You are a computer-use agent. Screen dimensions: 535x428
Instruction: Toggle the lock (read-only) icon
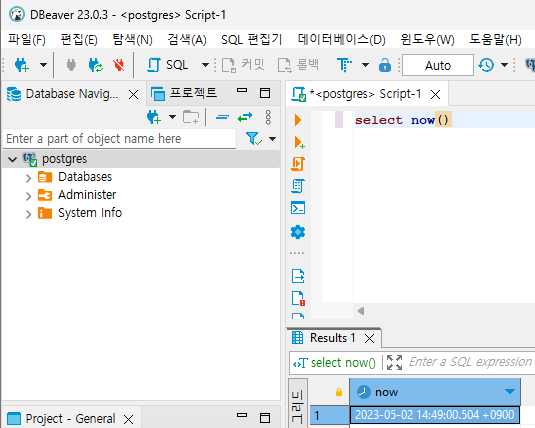pyautogui.click(x=385, y=65)
